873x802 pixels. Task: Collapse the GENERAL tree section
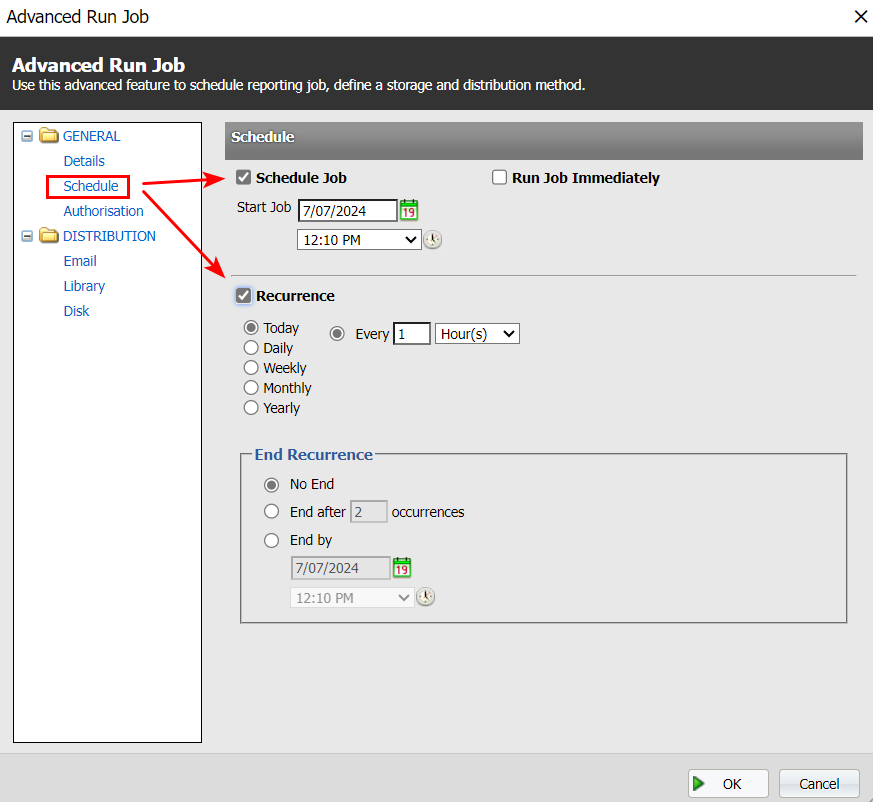27,136
